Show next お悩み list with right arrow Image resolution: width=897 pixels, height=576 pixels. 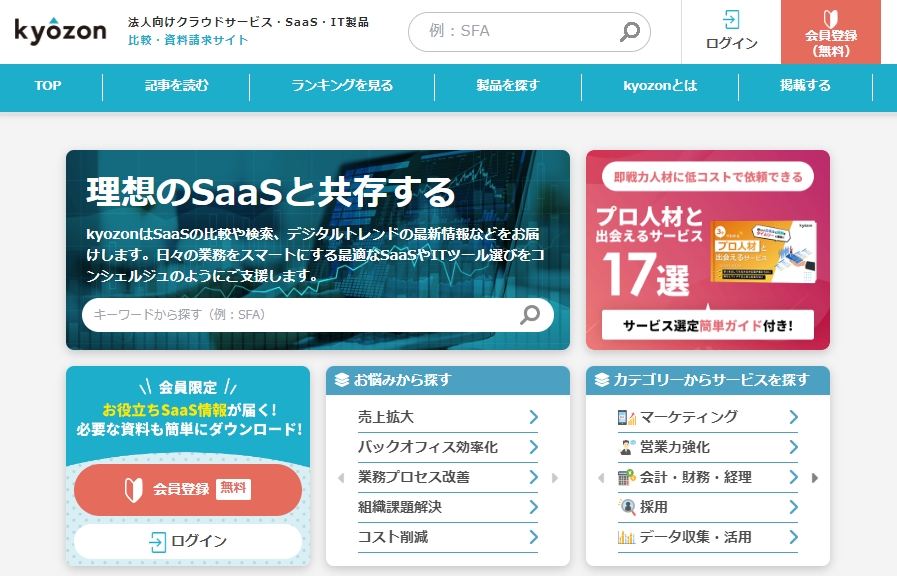click(x=554, y=478)
